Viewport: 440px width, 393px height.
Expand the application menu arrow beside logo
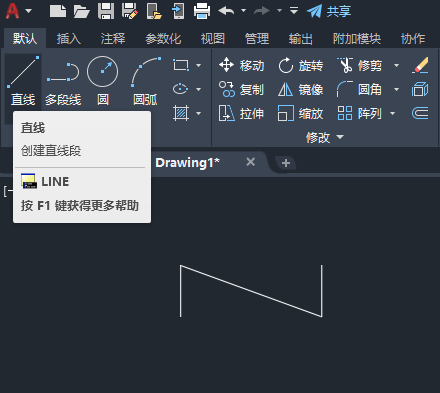click(x=29, y=11)
